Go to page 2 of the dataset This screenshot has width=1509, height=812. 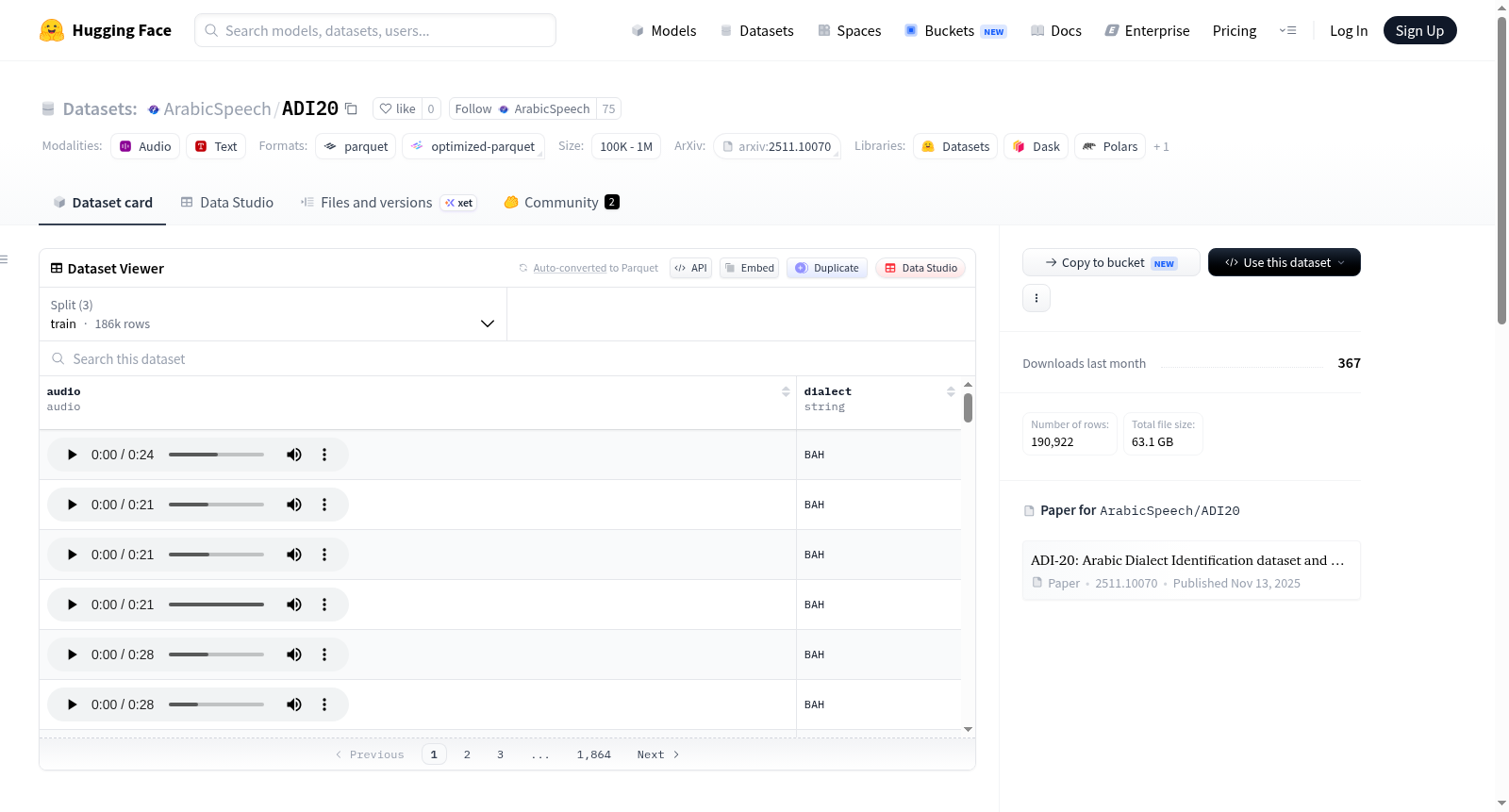coord(467,754)
